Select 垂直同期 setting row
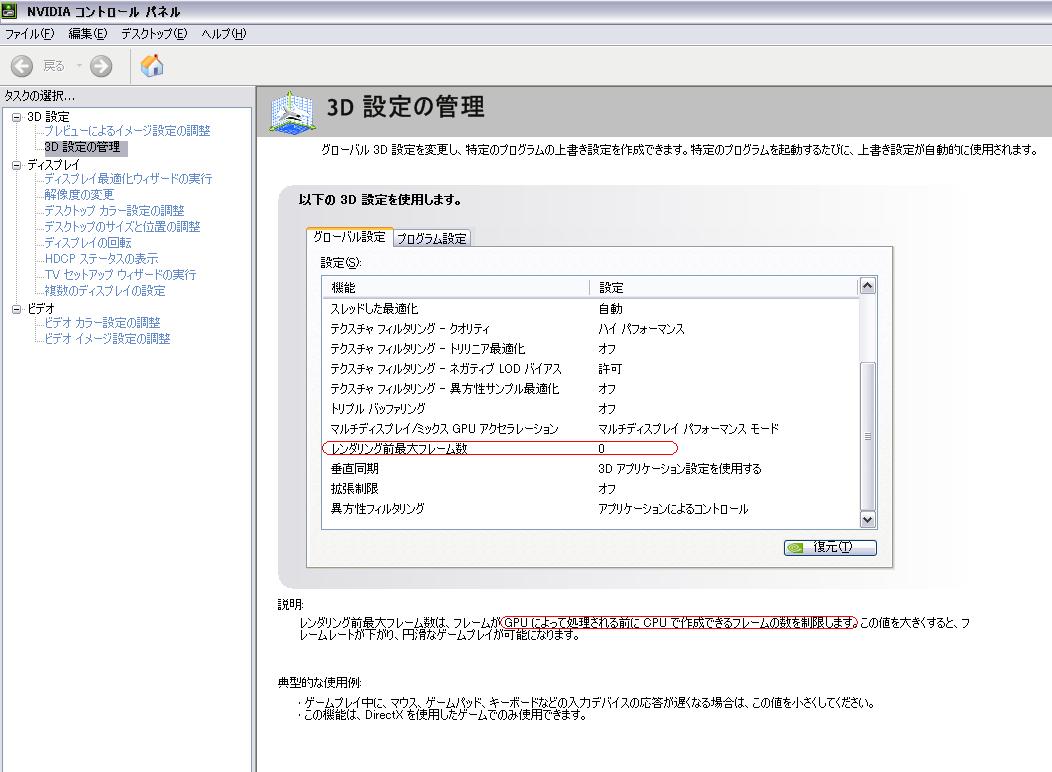The image size is (1052, 772). coord(590,469)
